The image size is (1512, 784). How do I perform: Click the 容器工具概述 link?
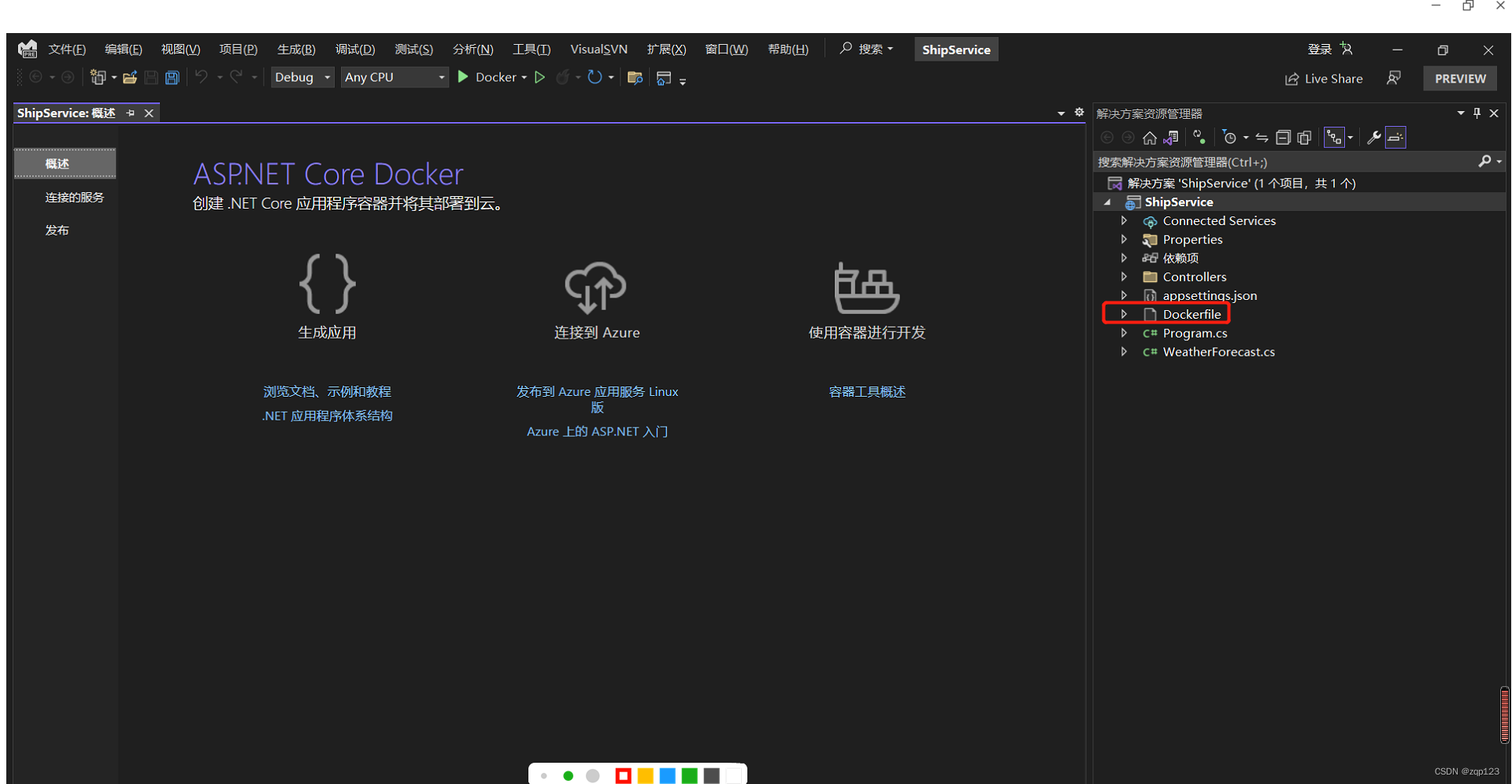(866, 391)
